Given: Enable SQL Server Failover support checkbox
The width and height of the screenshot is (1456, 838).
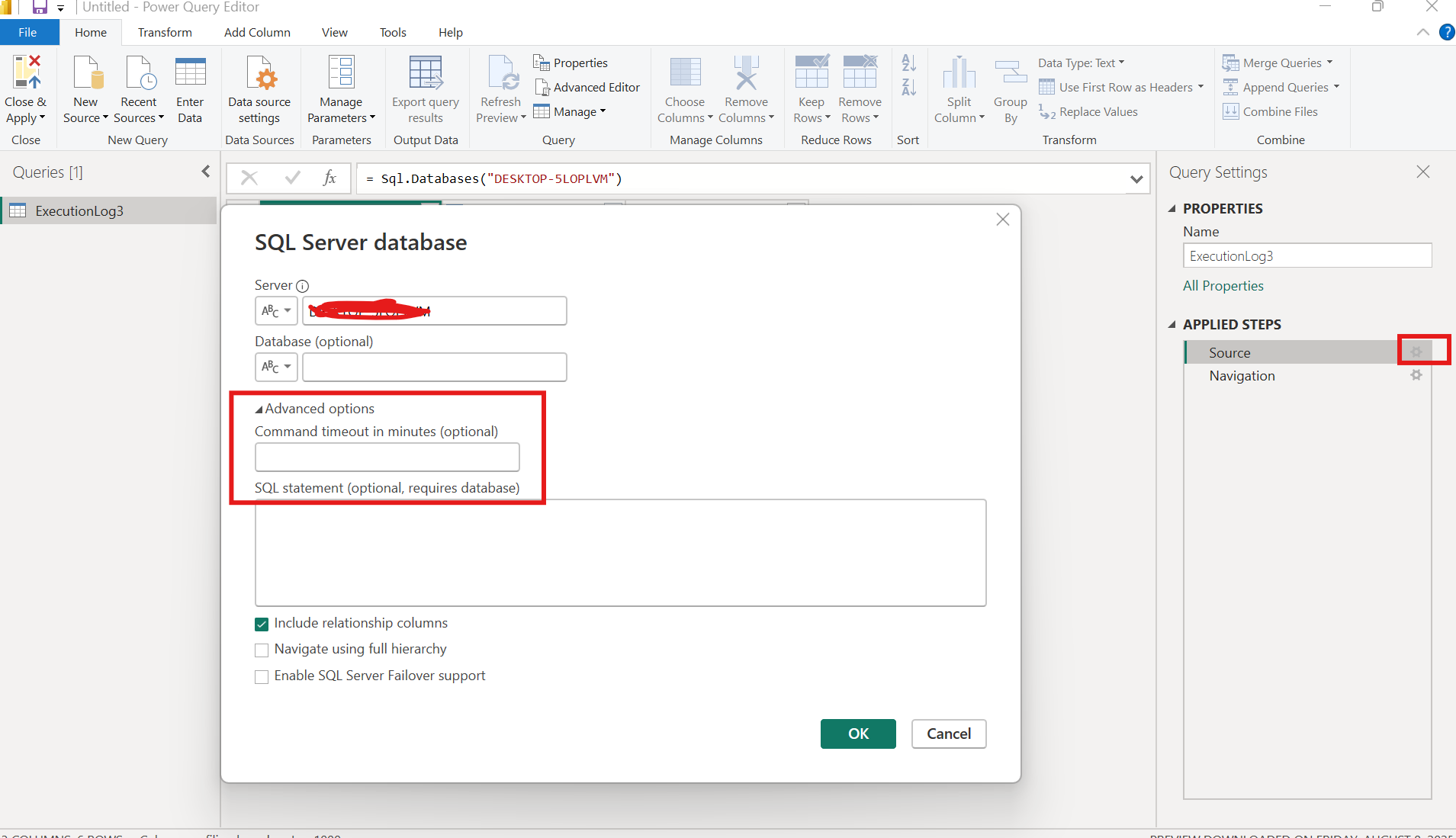Looking at the screenshot, I should coord(262,676).
